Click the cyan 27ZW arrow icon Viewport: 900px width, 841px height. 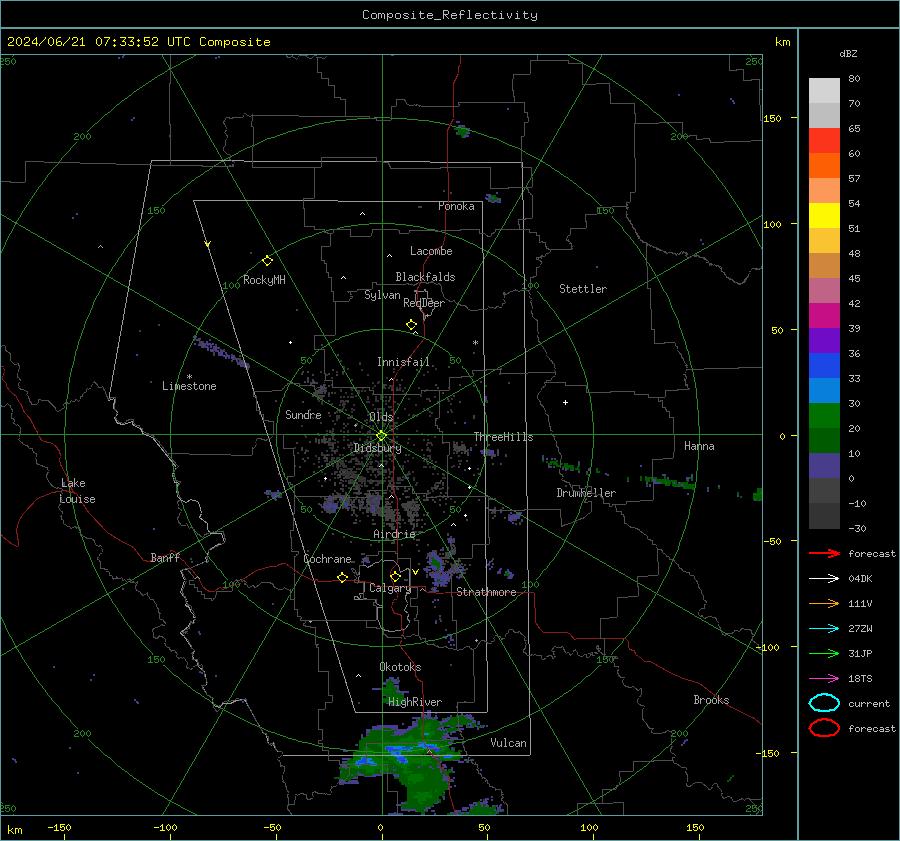coord(824,629)
